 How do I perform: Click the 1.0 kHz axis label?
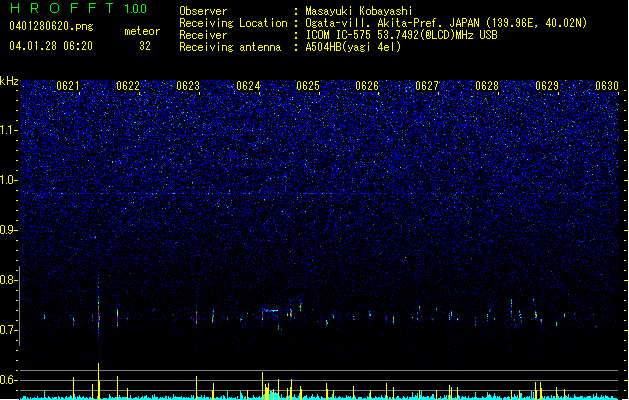[x=9, y=180]
